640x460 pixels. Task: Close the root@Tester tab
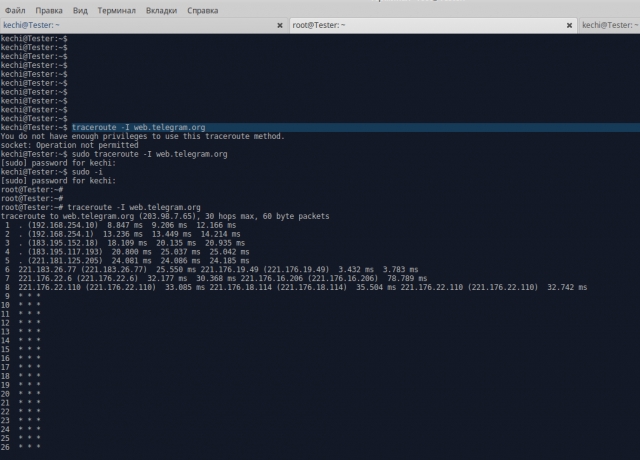point(569,25)
